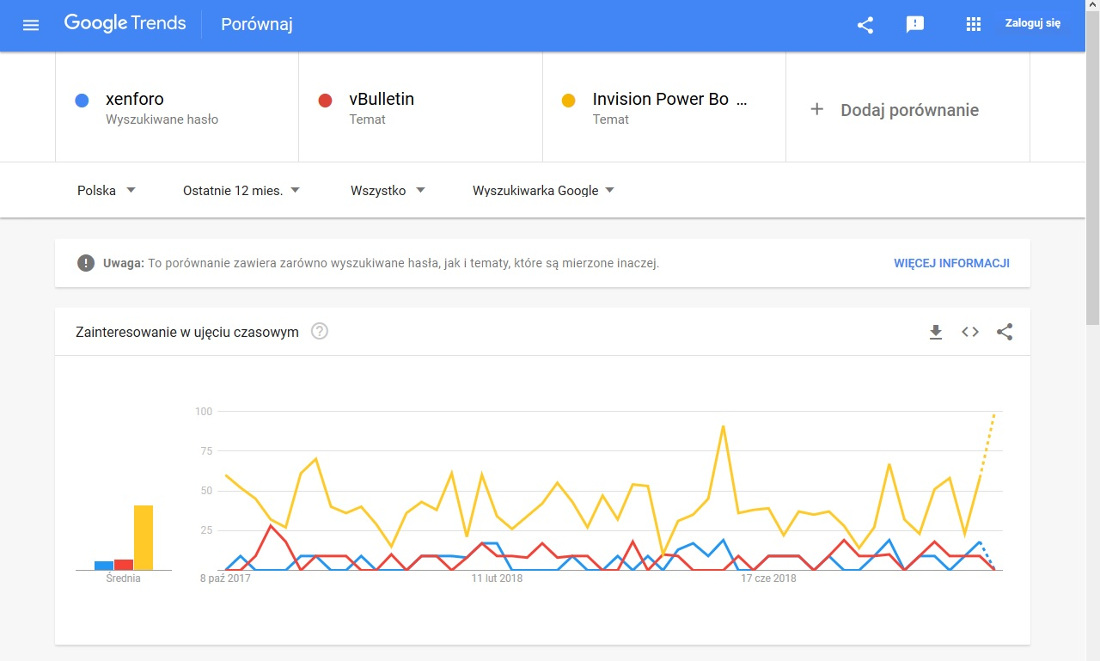Expand the Wszystko category dropdown
The height and width of the screenshot is (661, 1100).
click(387, 190)
